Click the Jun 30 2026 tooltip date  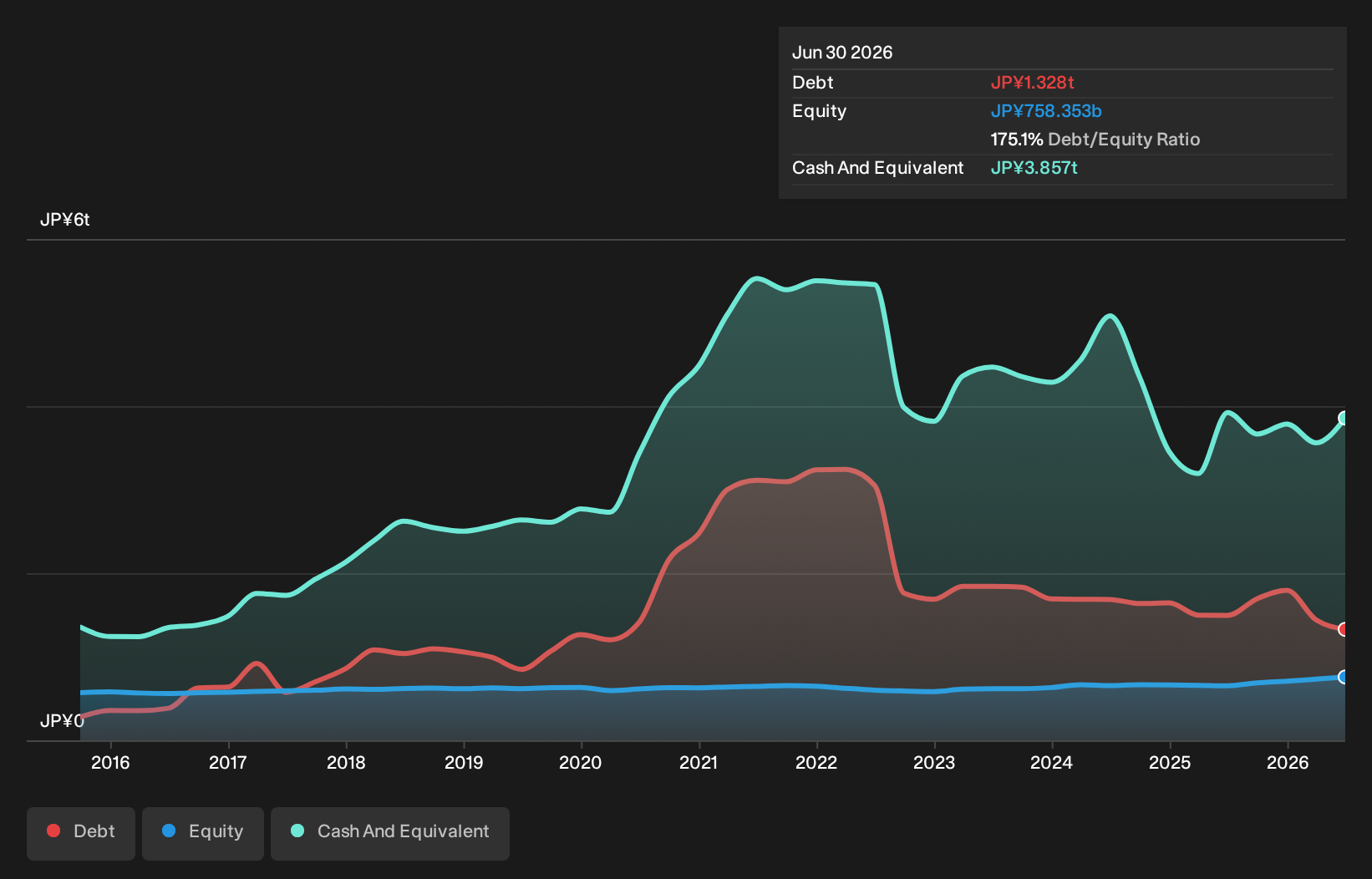842,53
